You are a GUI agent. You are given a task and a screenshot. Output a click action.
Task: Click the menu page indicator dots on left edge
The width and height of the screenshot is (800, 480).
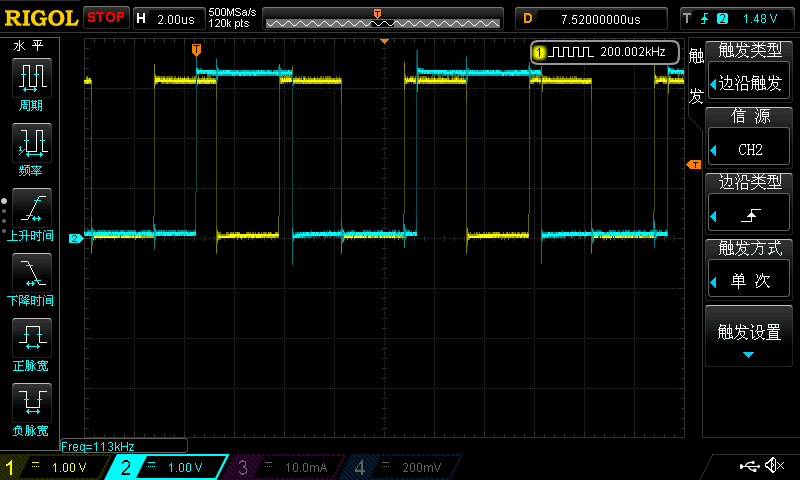4,216
